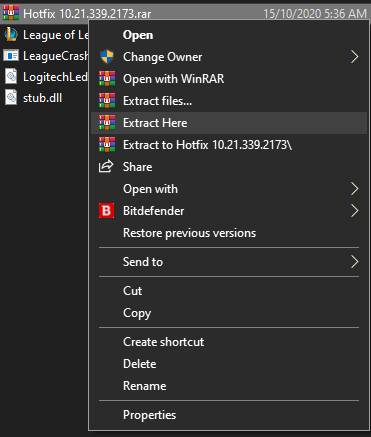371x437 pixels.
Task: Click the WinRAR icon beside Extract files...
Action: click(107, 101)
